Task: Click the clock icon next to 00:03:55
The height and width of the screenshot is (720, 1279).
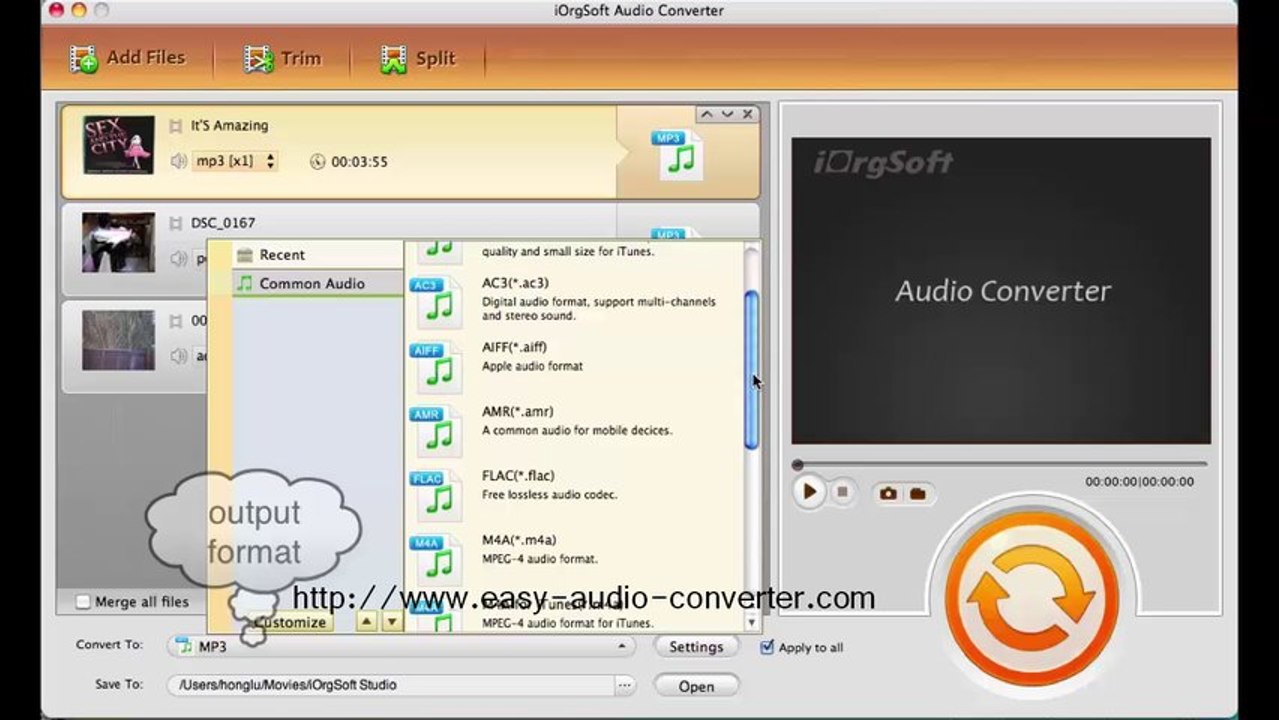Action: point(318,161)
